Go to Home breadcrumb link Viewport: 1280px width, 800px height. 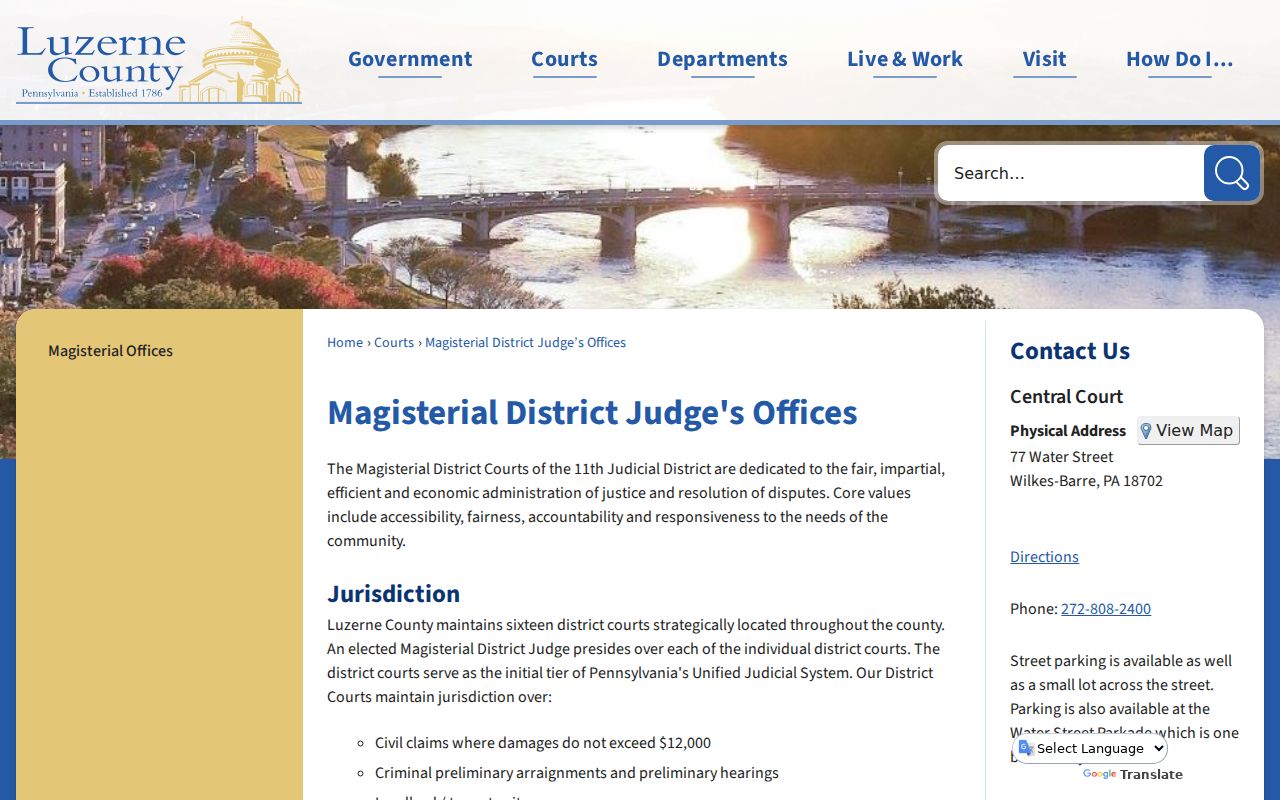point(345,343)
